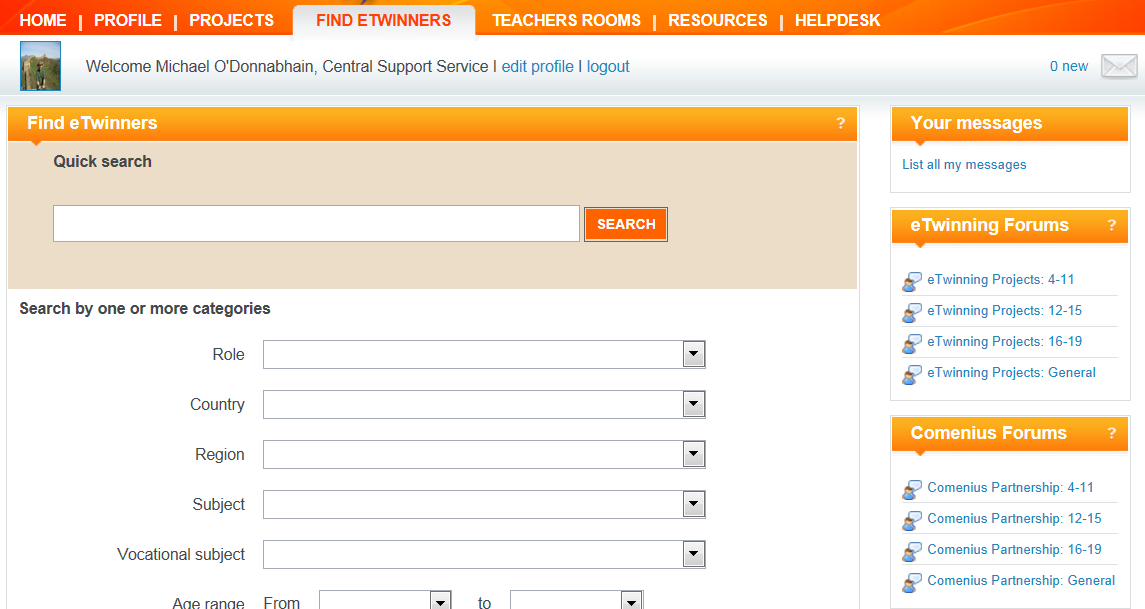Click the forum icon beside Comenius Partnership: 16-19
Viewport: 1145px width, 609px height.
912,551
